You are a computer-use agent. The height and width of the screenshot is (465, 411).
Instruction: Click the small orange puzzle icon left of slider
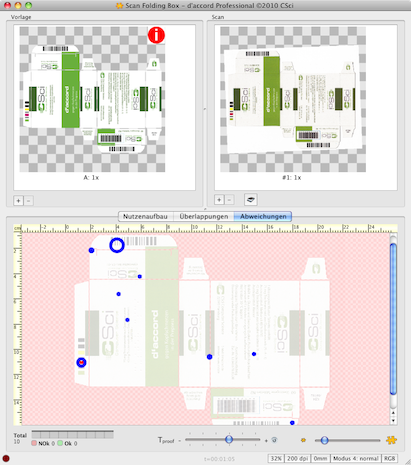303,440
